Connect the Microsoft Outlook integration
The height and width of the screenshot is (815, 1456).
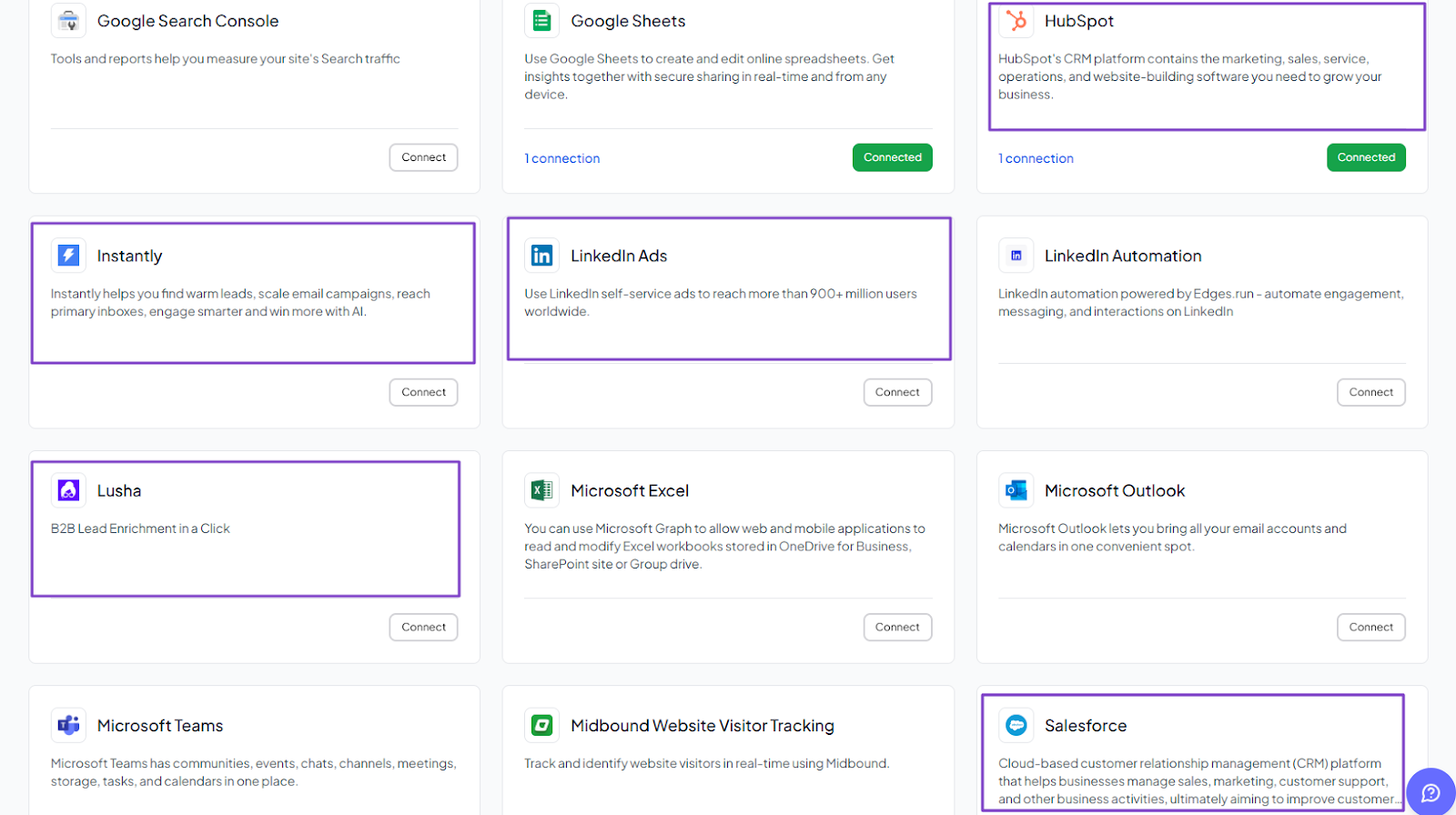coord(1371,627)
